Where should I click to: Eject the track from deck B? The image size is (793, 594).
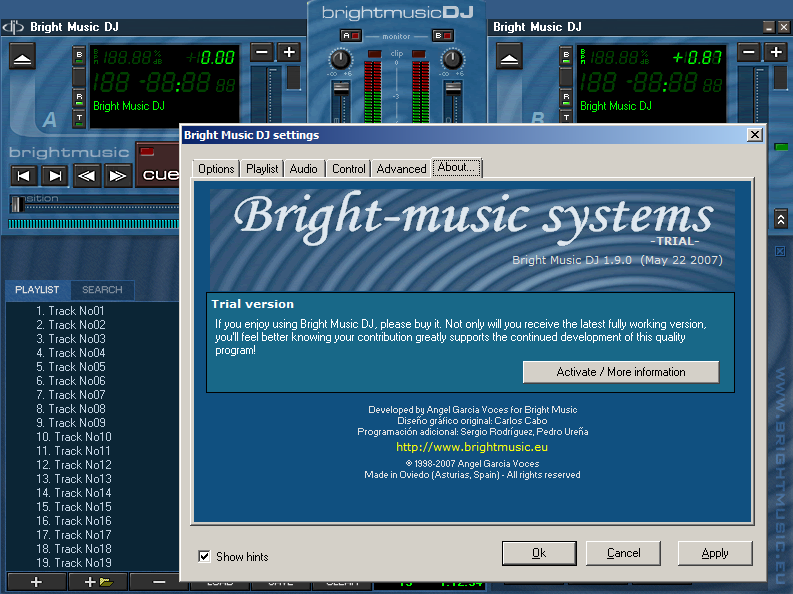pyautogui.click(x=509, y=57)
